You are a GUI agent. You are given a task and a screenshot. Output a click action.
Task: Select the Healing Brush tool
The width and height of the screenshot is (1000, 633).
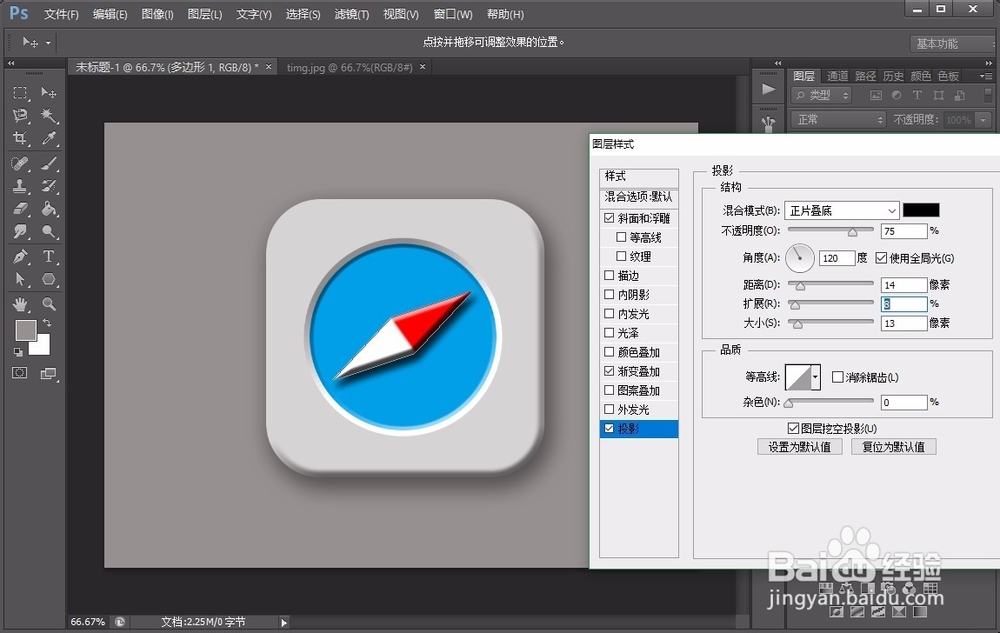[20, 164]
